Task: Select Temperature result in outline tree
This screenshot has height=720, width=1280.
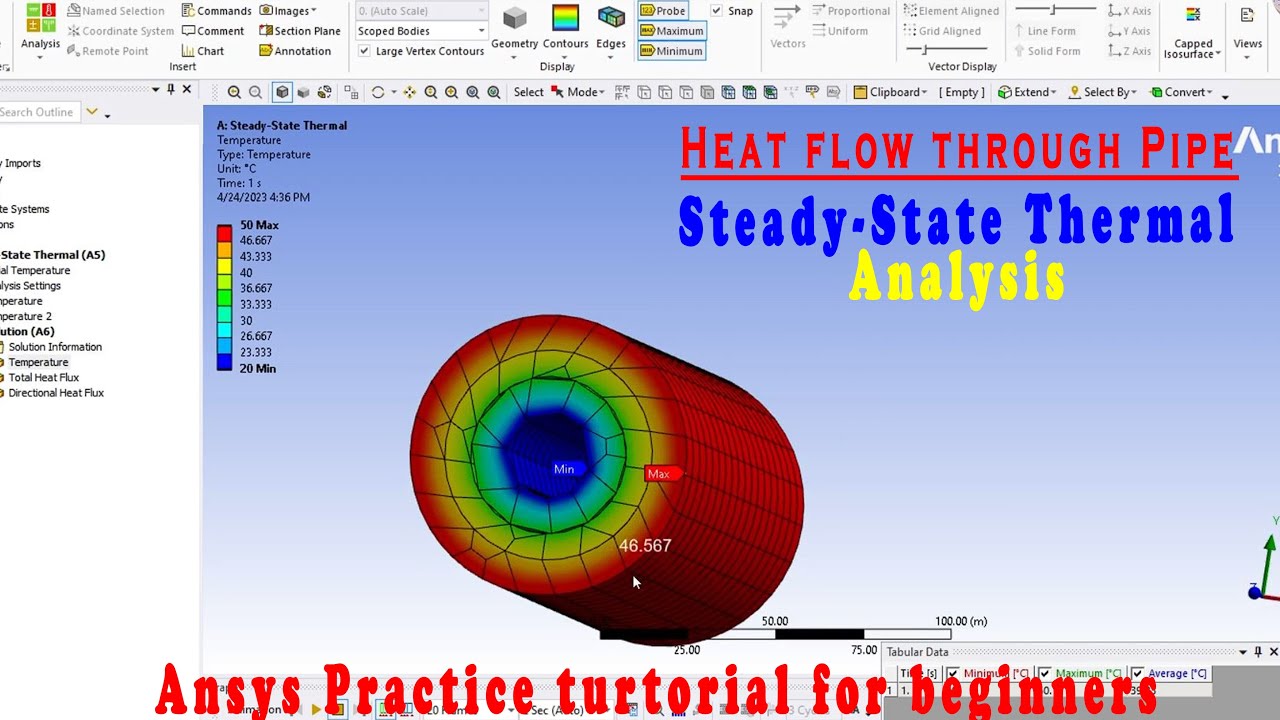Action: coord(38,362)
